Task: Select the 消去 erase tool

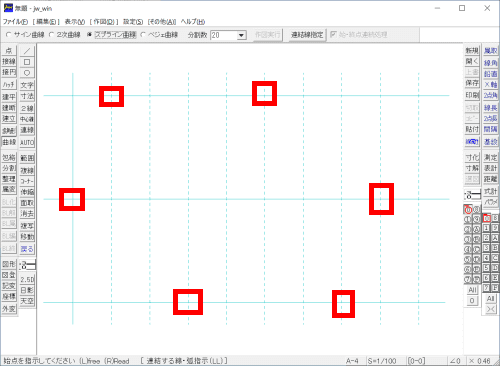Action: (x=27, y=214)
